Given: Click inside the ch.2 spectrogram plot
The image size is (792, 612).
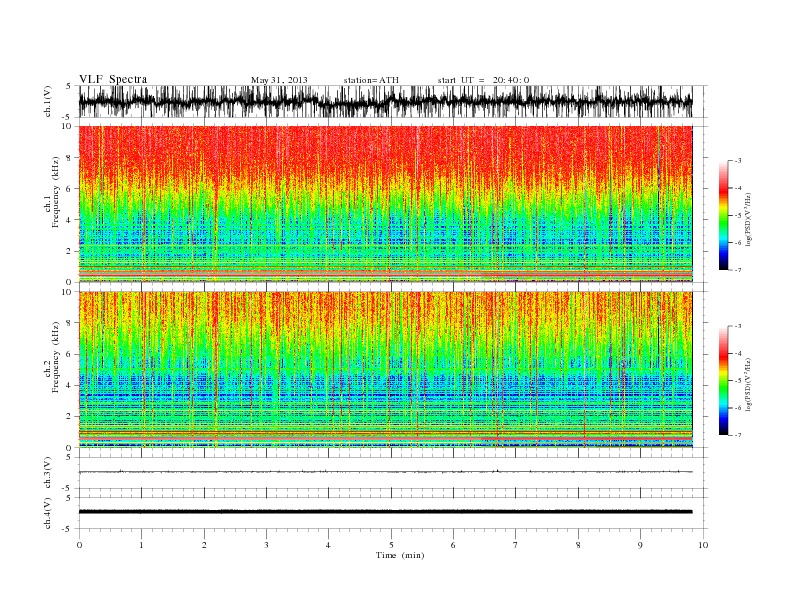Looking at the screenshot, I should pos(385,370).
